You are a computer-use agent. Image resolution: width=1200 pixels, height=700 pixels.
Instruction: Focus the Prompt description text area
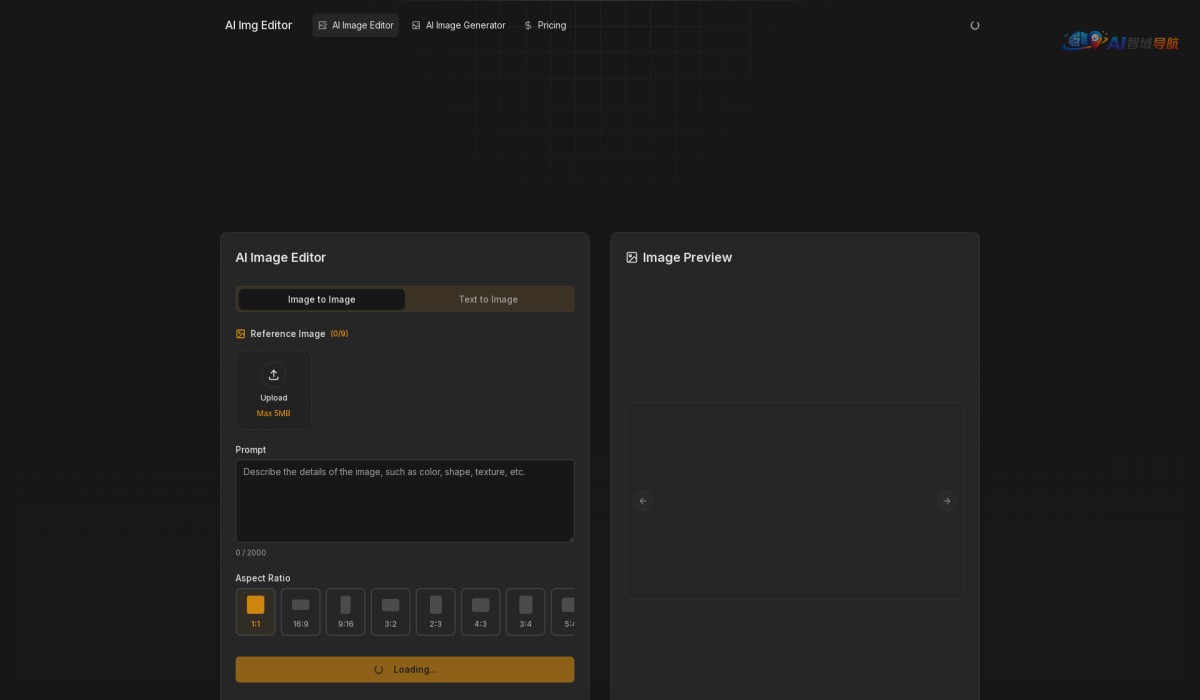[404, 501]
